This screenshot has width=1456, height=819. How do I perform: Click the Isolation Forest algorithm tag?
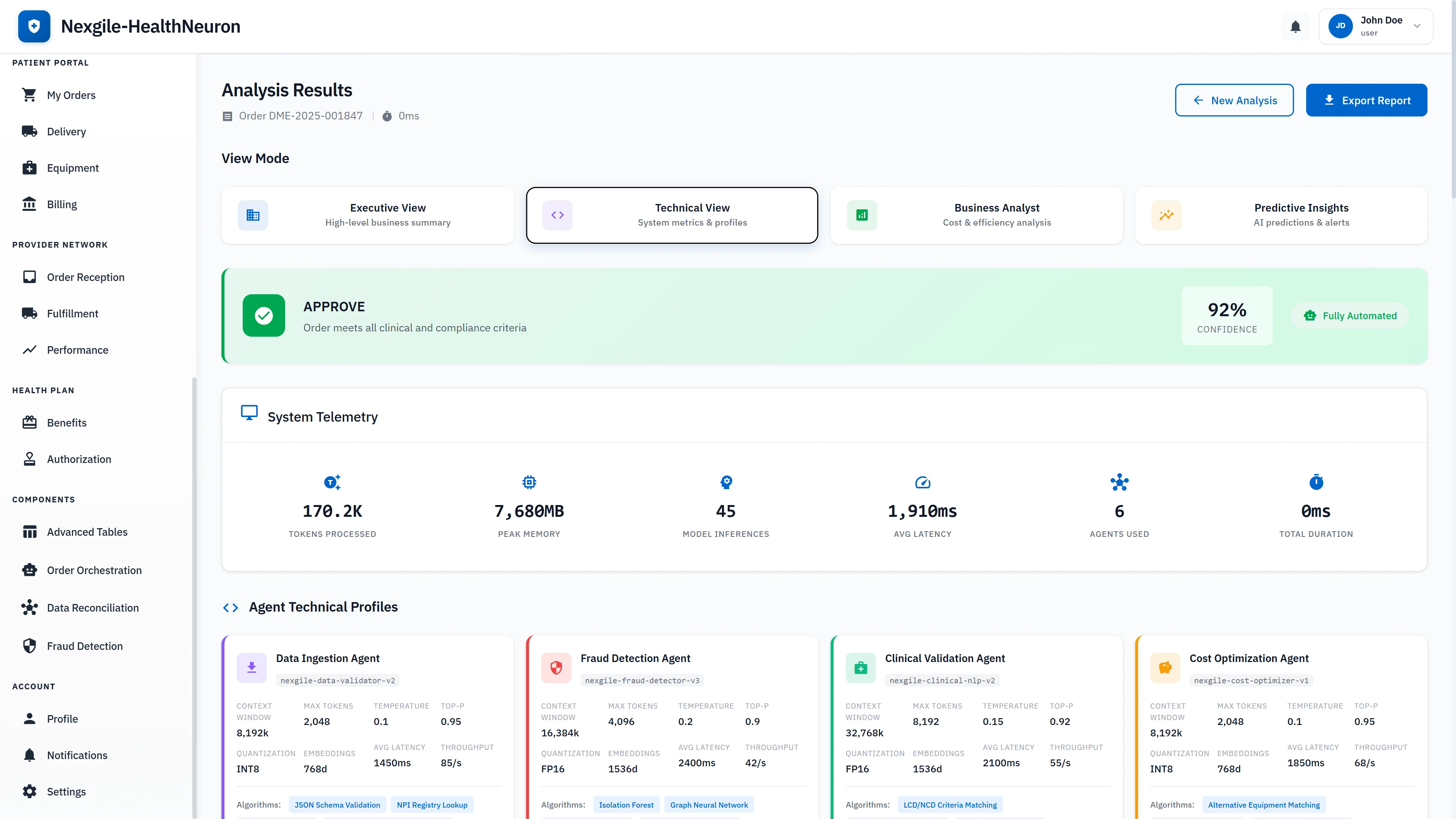pyautogui.click(x=626, y=804)
